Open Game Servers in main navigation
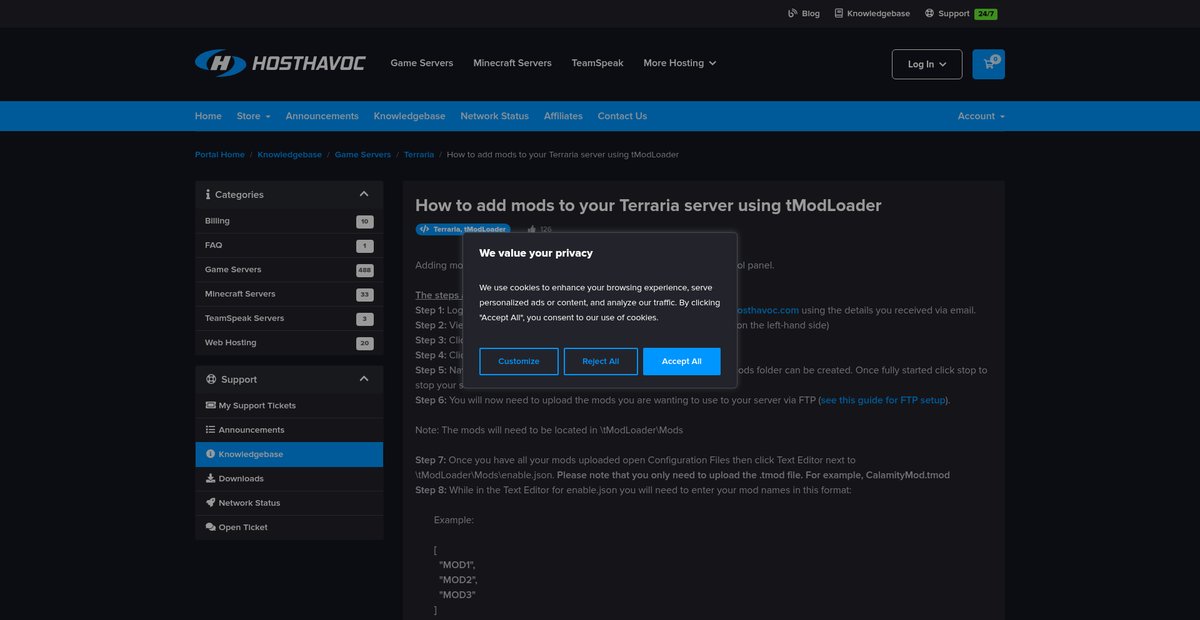This screenshot has width=1200, height=620. (x=422, y=63)
